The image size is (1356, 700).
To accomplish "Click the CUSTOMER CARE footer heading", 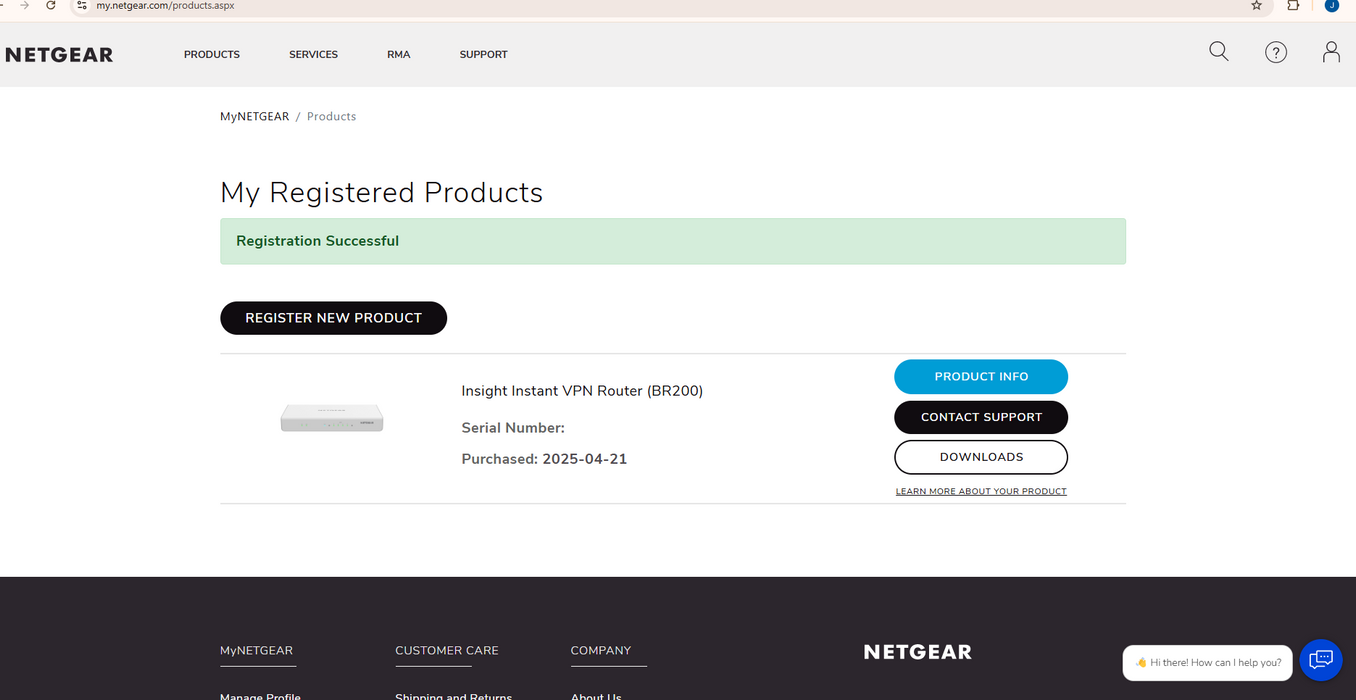I will tap(446, 651).
